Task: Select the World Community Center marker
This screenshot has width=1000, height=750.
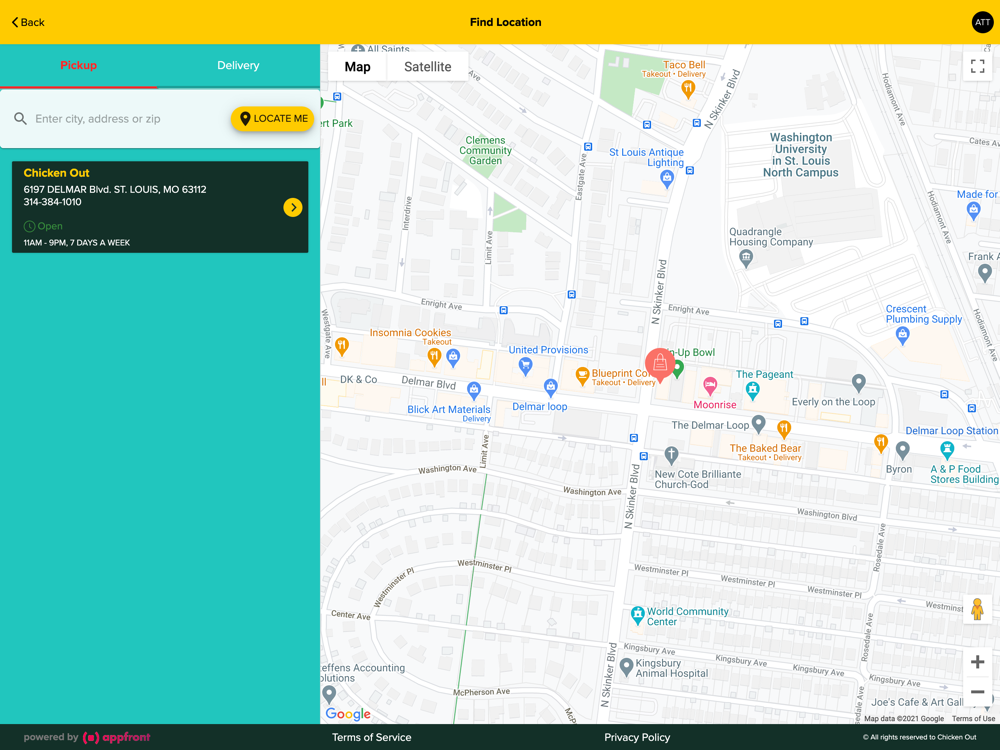Action: [x=637, y=615]
